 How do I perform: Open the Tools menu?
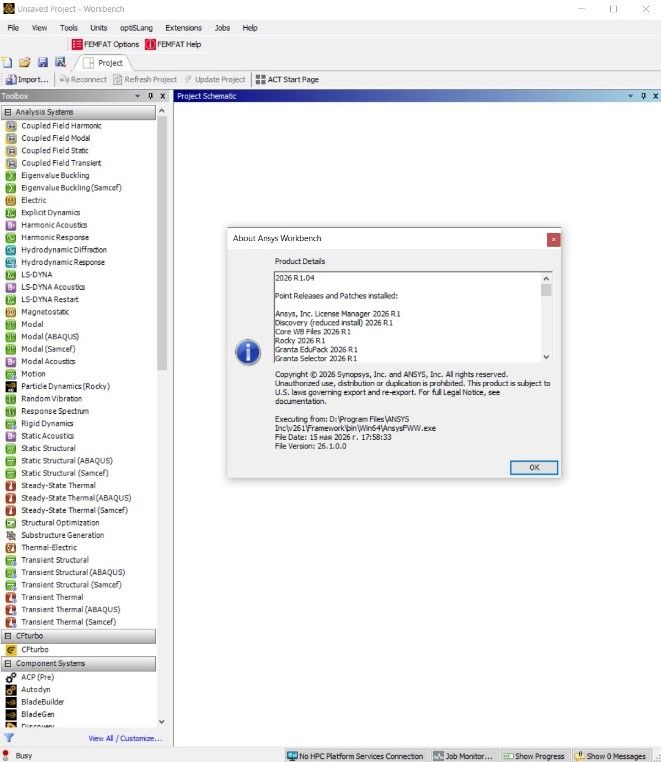[69, 28]
